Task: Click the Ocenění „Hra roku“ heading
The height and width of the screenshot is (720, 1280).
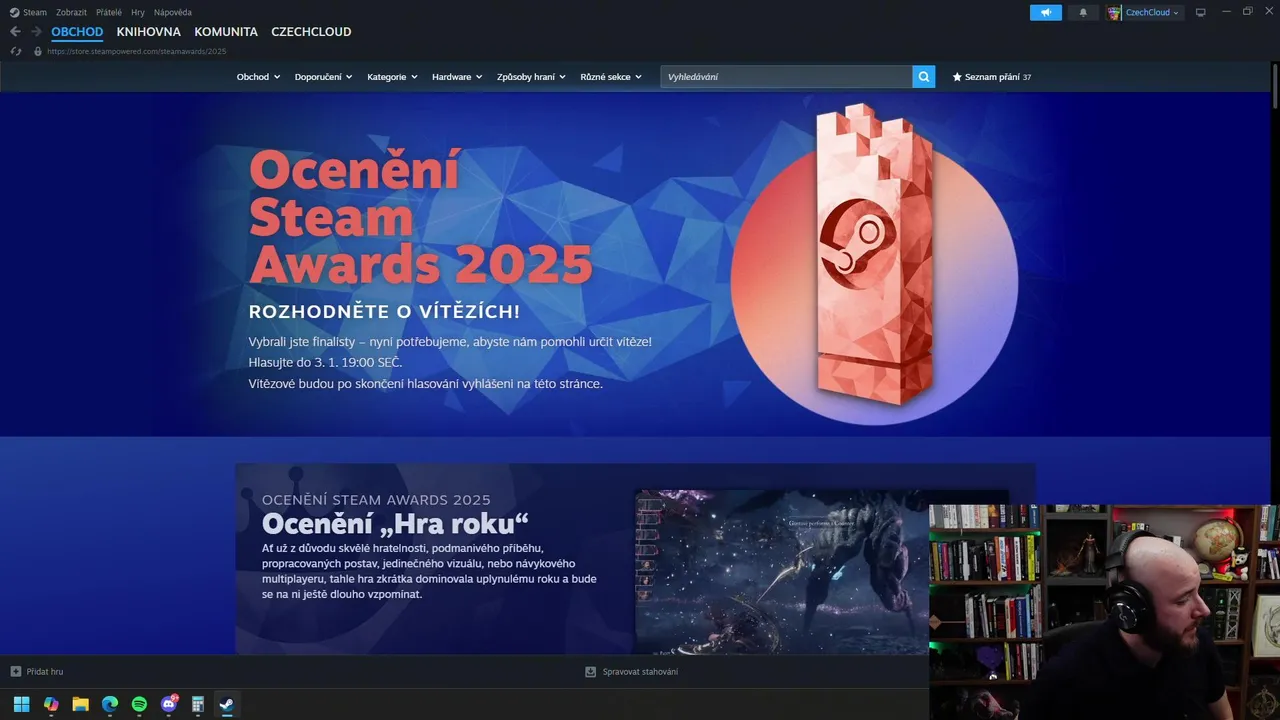Action: pos(395,524)
